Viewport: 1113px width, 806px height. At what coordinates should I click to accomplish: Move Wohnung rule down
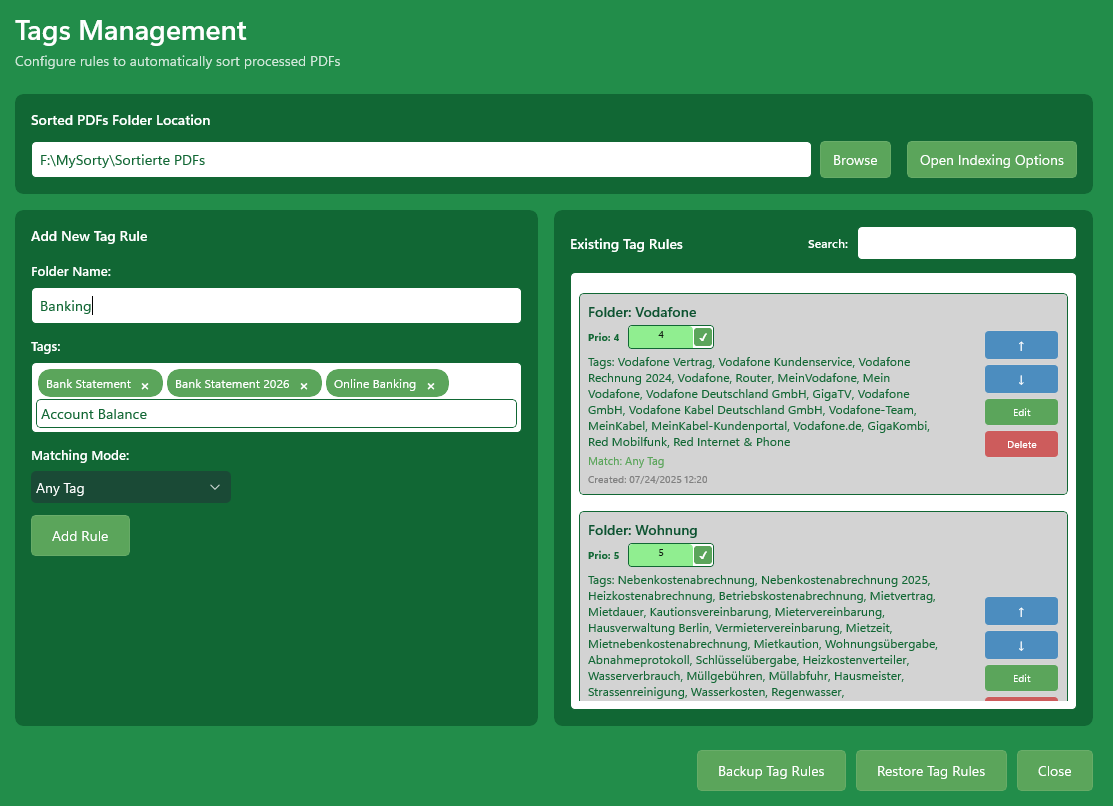click(x=1021, y=645)
